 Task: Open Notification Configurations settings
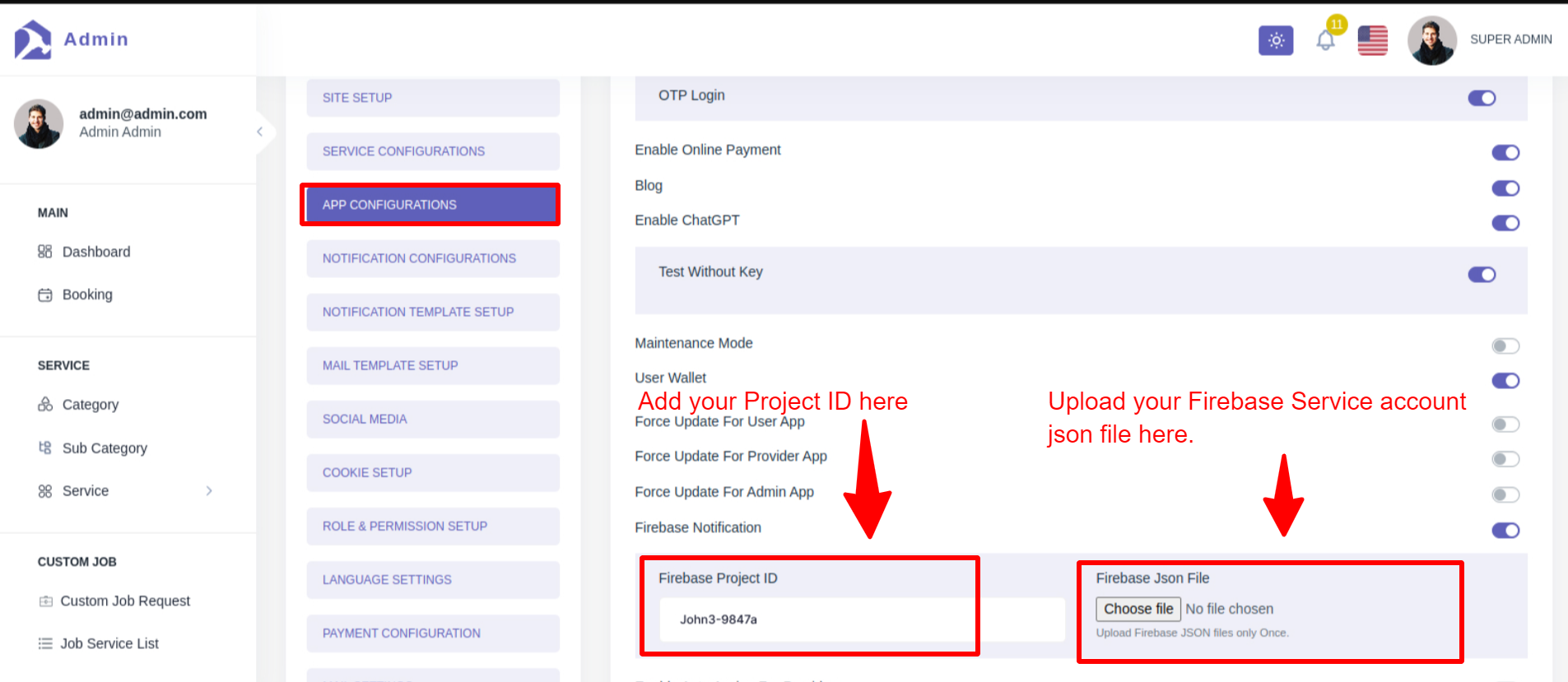pyautogui.click(x=433, y=258)
